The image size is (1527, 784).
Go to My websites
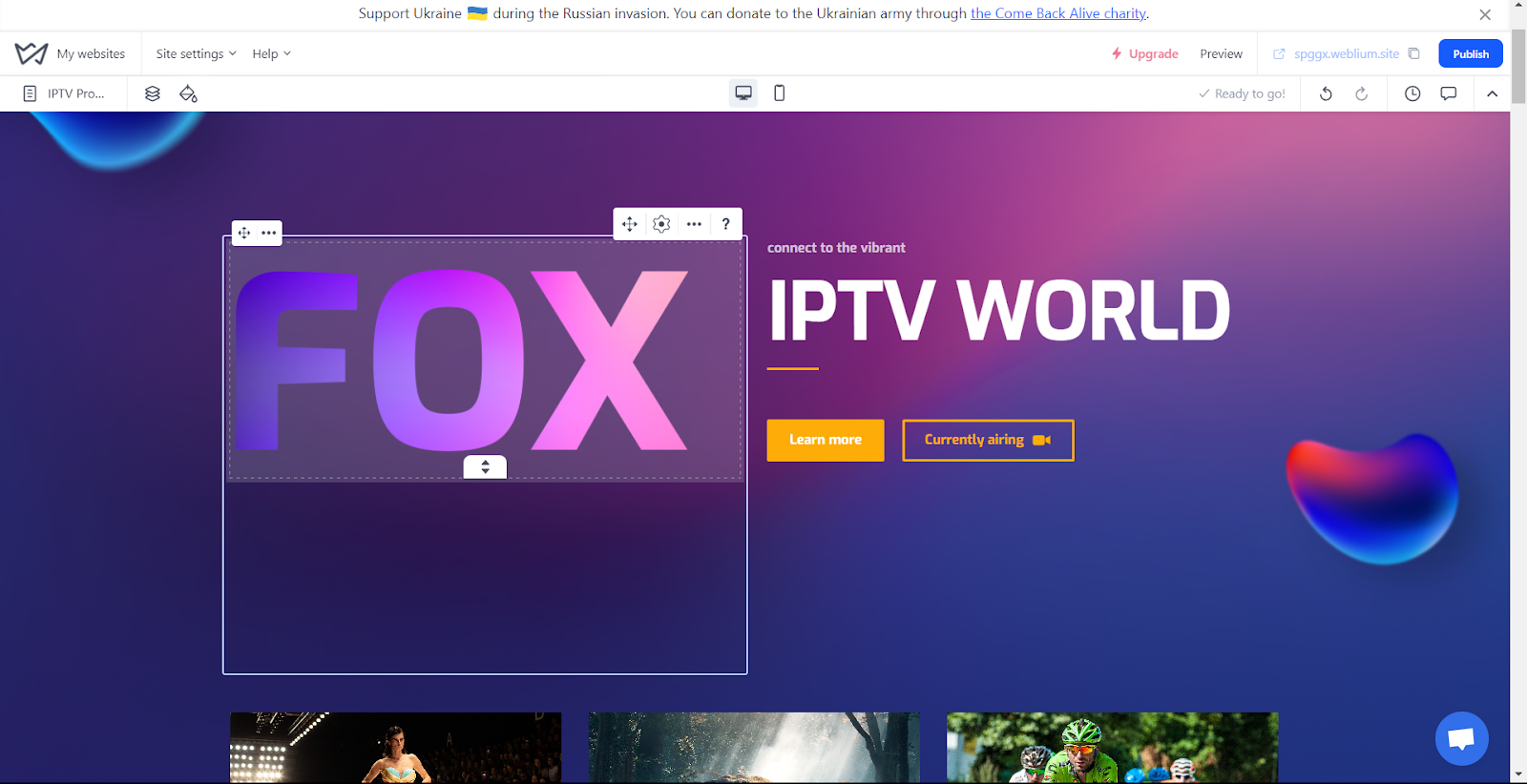pos(91,53)
